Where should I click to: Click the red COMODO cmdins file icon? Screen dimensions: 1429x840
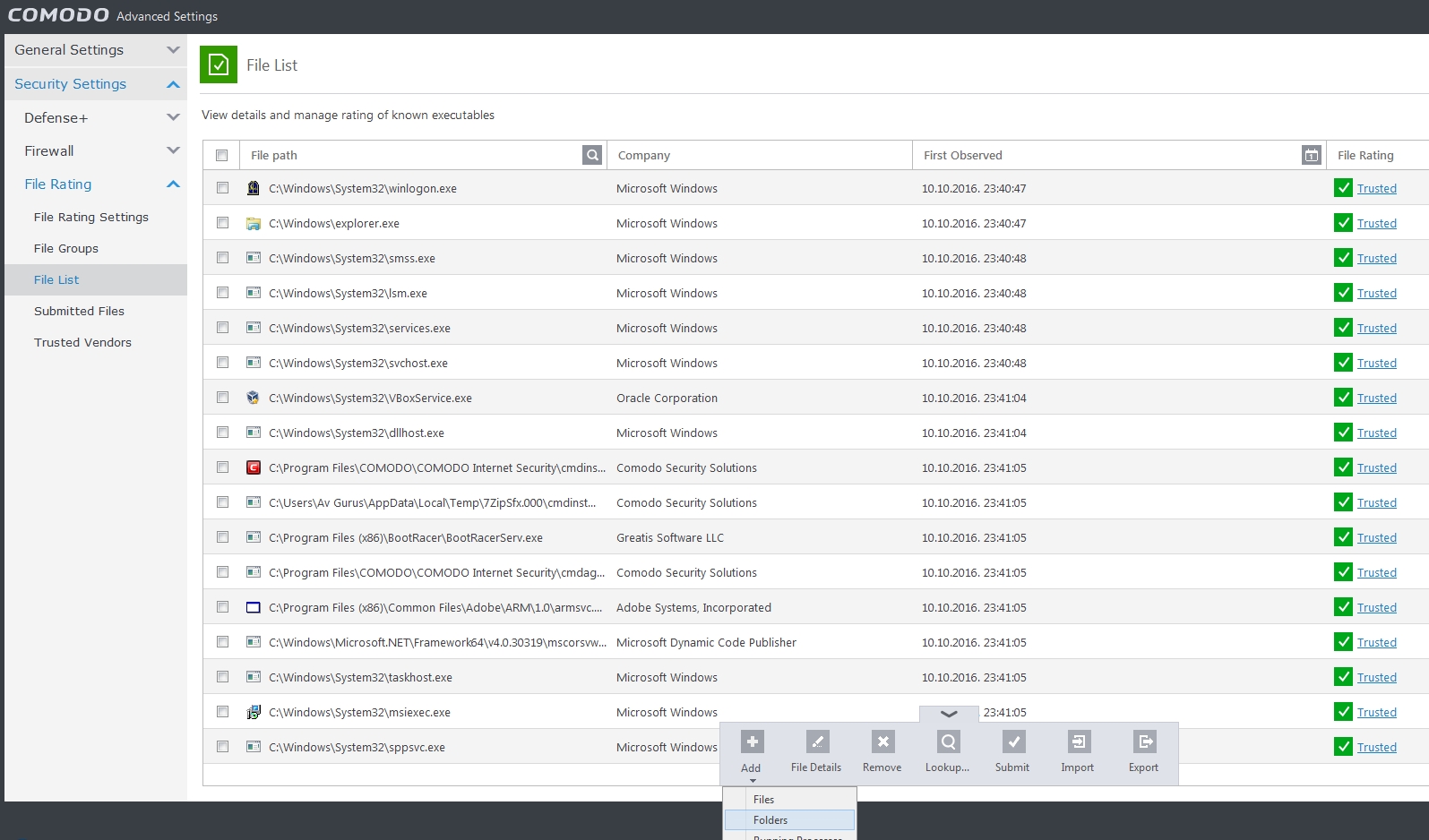(x=254, y=467)
